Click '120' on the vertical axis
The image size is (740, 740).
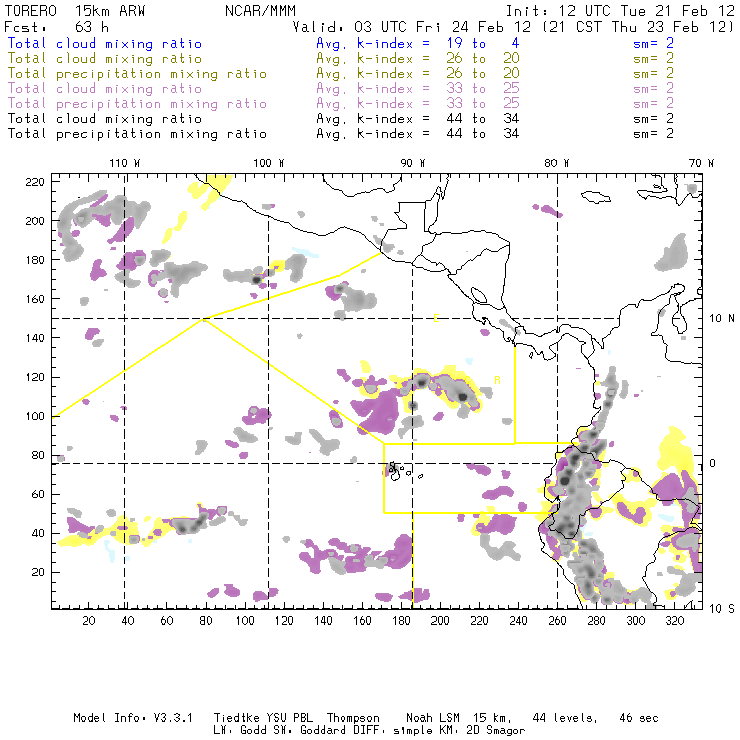click(x=35, y=377)
